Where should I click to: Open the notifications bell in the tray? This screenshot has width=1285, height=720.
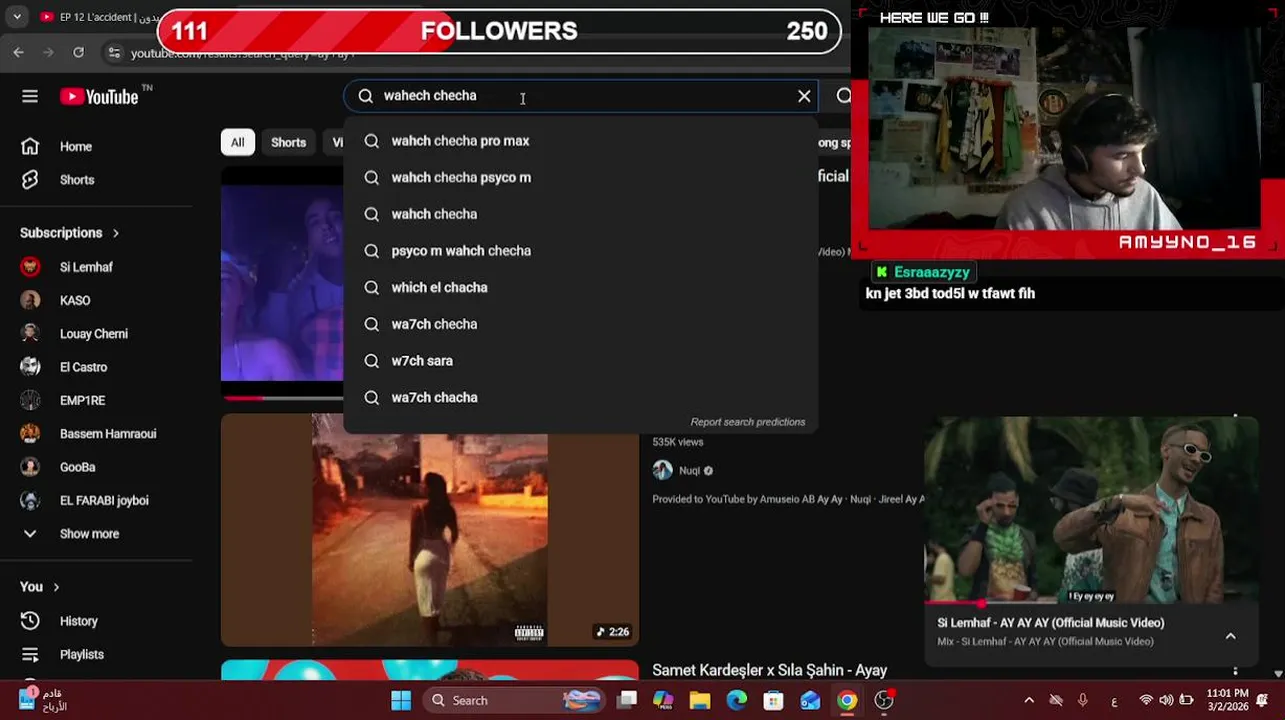tap(1263, 700)
